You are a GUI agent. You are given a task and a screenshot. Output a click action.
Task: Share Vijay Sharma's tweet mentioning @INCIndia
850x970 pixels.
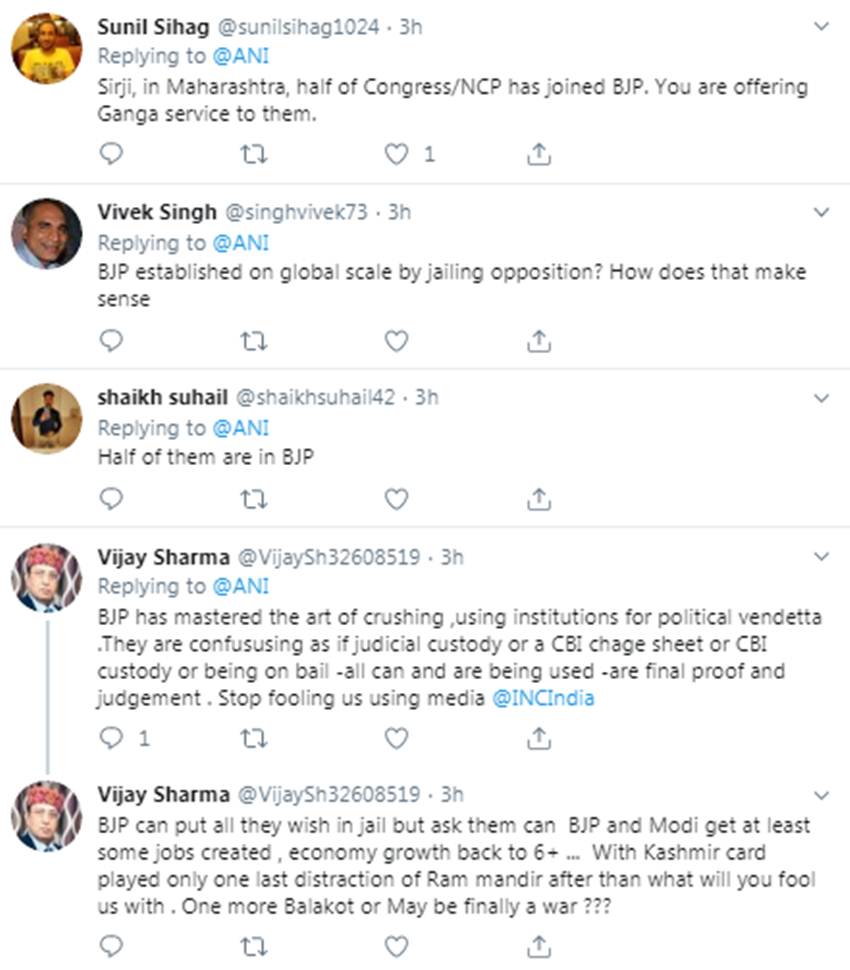[538, 738]
